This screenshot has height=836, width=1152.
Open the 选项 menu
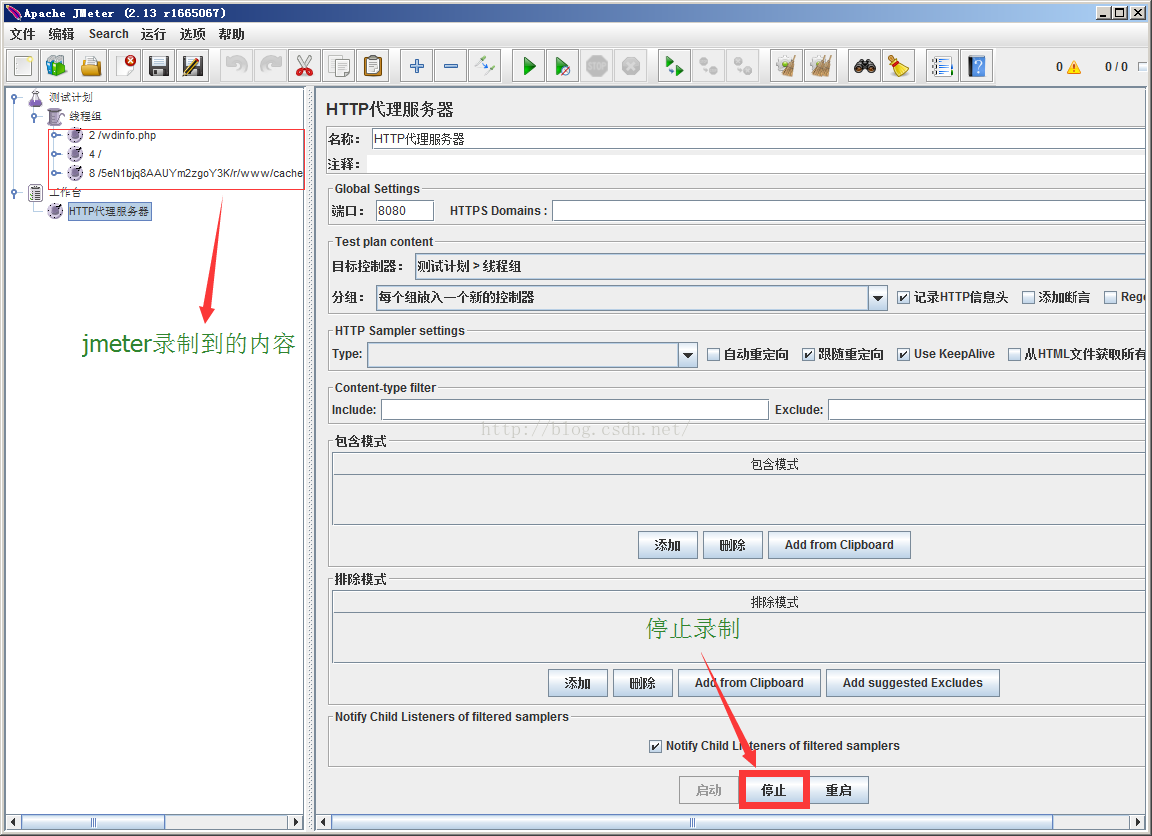click(192, 34)
